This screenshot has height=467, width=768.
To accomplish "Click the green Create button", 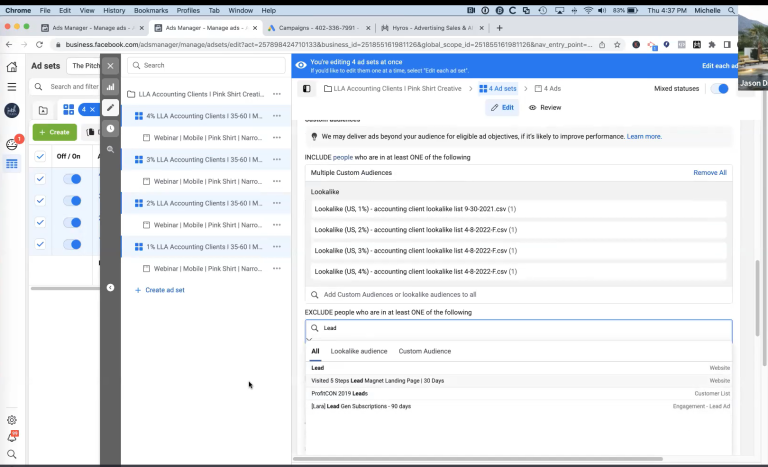I will click(54, 132).
